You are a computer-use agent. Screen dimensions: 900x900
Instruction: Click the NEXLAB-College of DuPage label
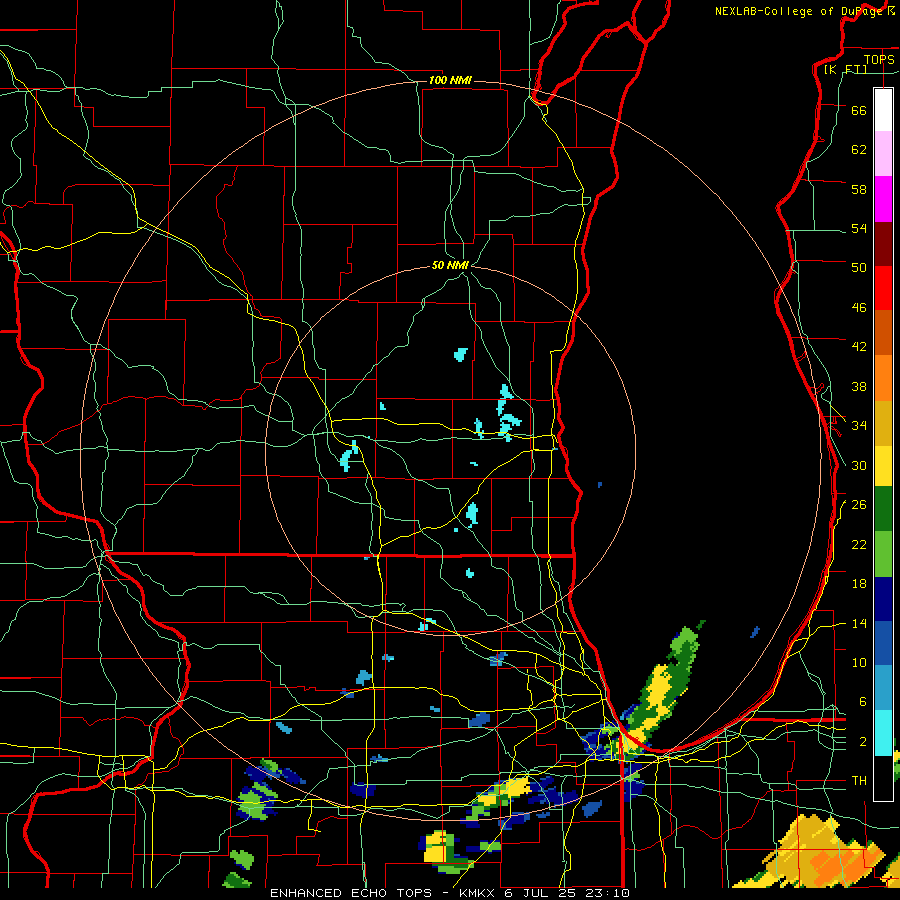pos(798,11)
